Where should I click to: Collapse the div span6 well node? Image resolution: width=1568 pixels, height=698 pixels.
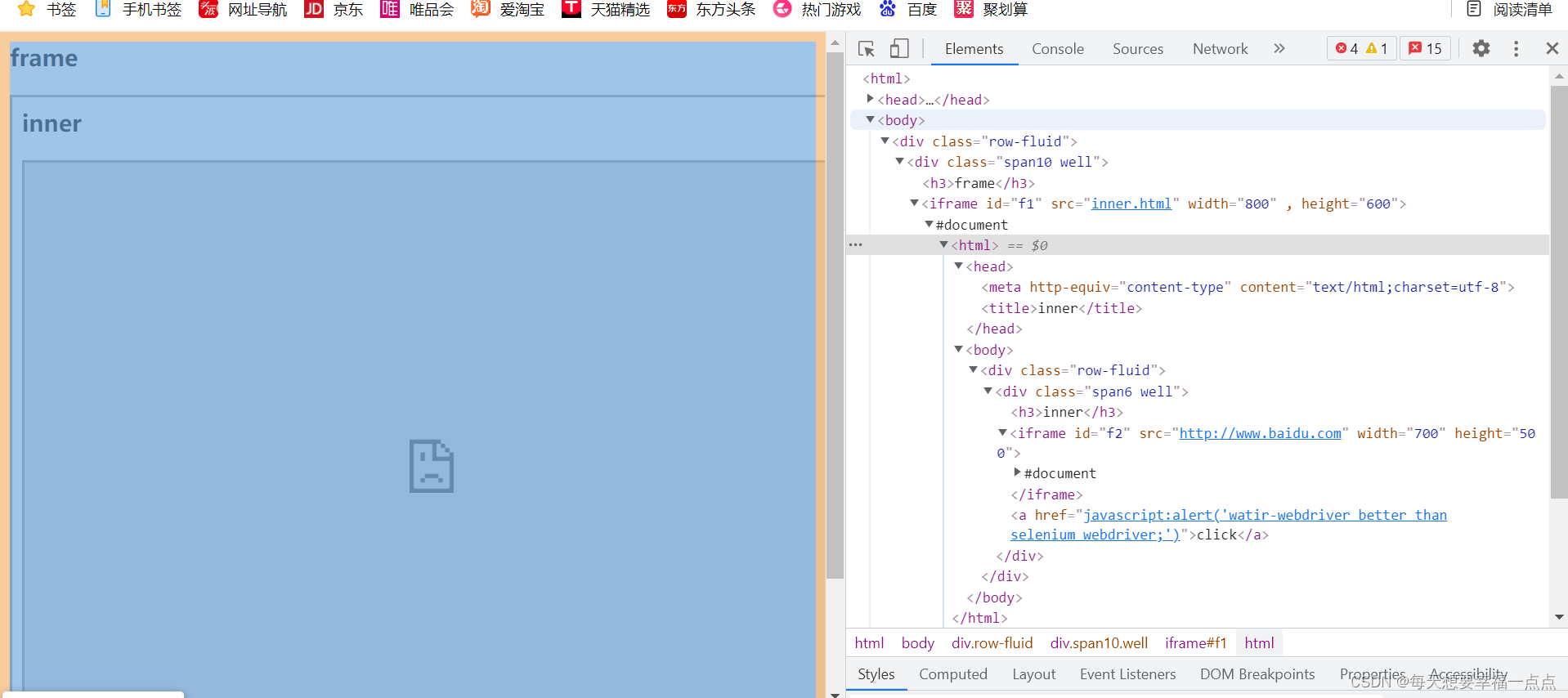pos(988,392)
